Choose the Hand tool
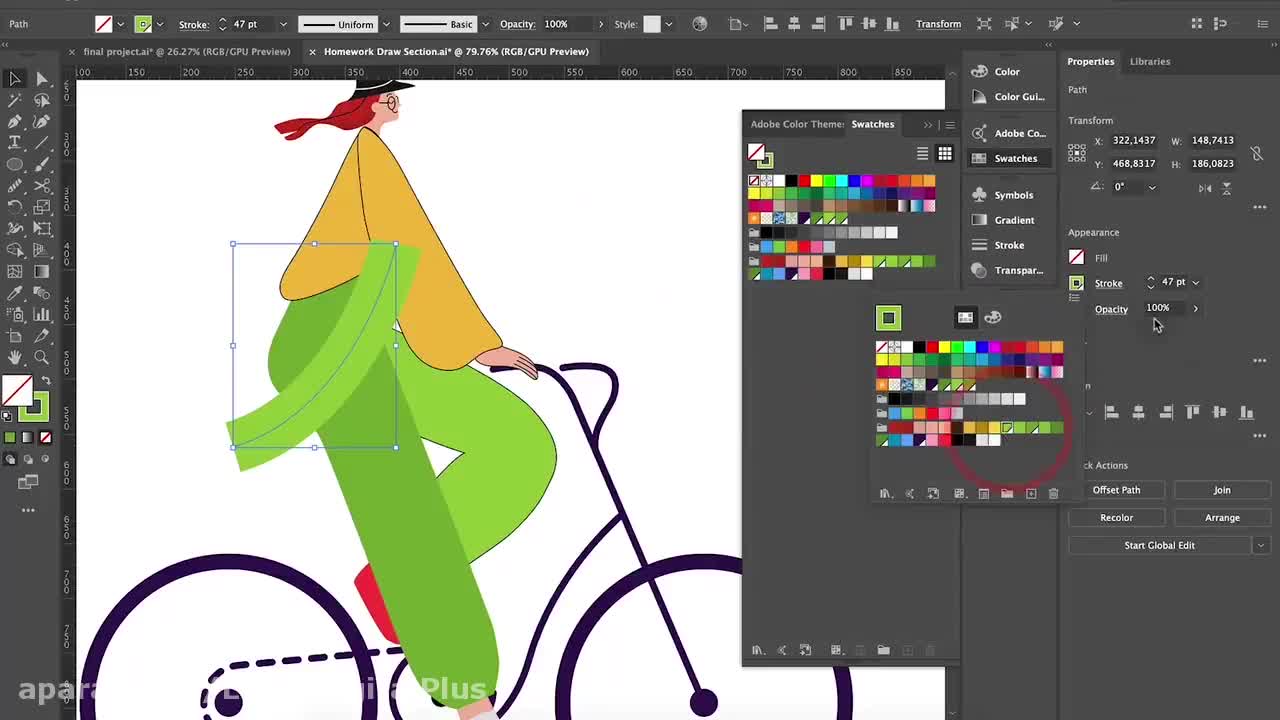The height and width of the screenshot is (720, 1280). pos(15,357)
